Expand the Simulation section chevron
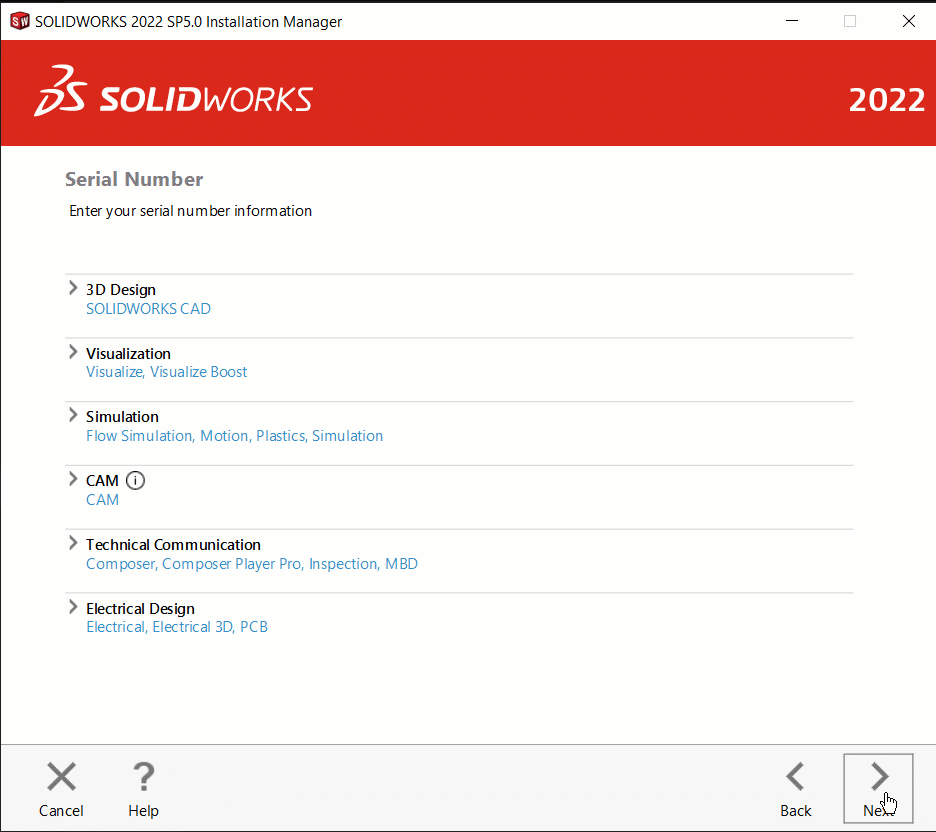The image size is (936, 832). pyautogui.click(x=73, y=415)
